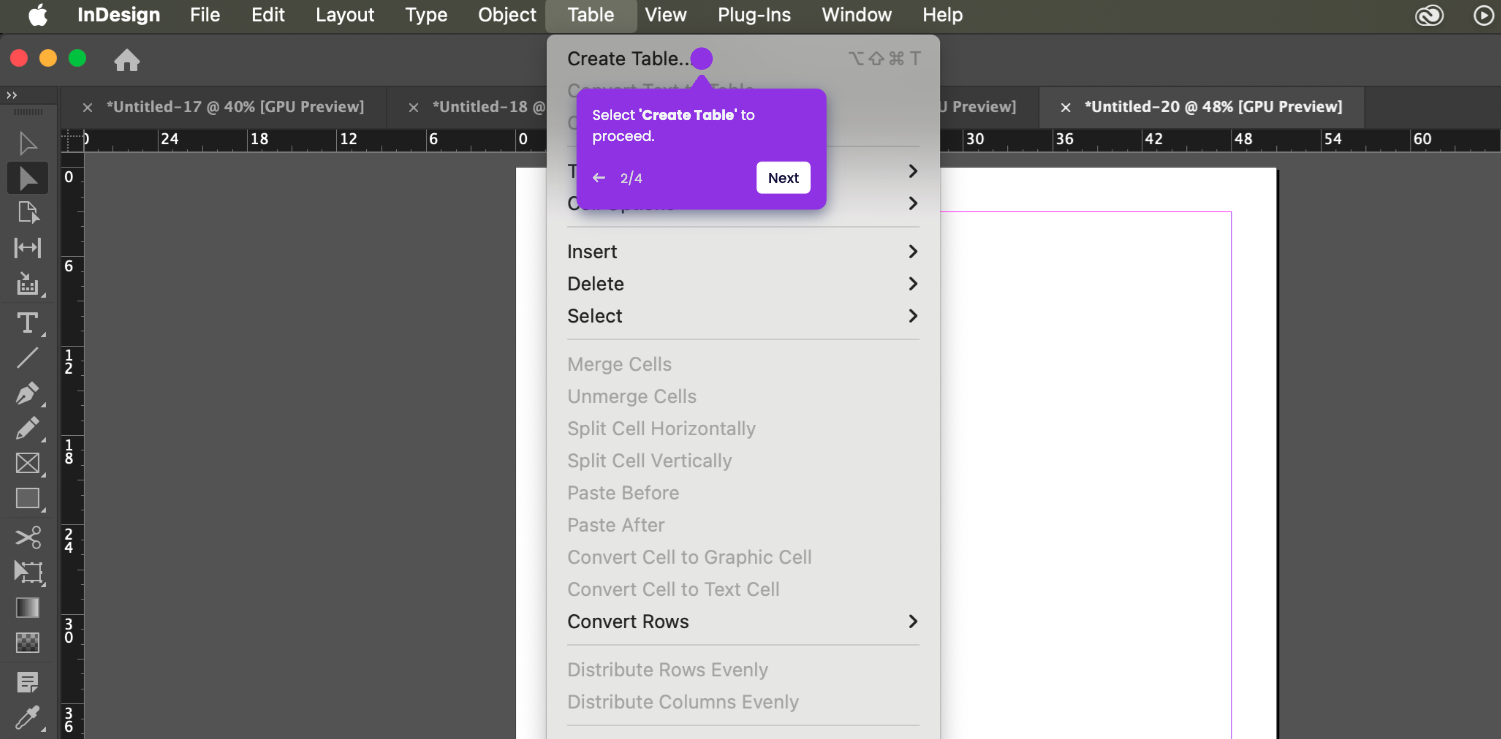Click Distribute Columns Evenly item
Image resolution: width=1501 pixels, height=739 pixels.
tap(743, 702)
